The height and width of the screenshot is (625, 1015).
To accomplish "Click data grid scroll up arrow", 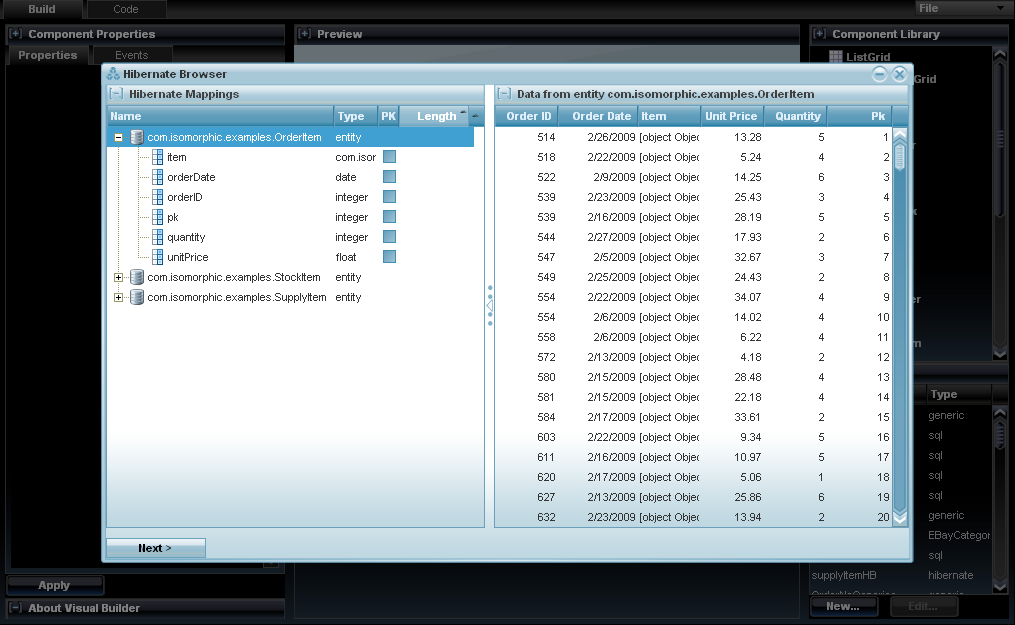I will pyautogui.click(x=900, y=135).
